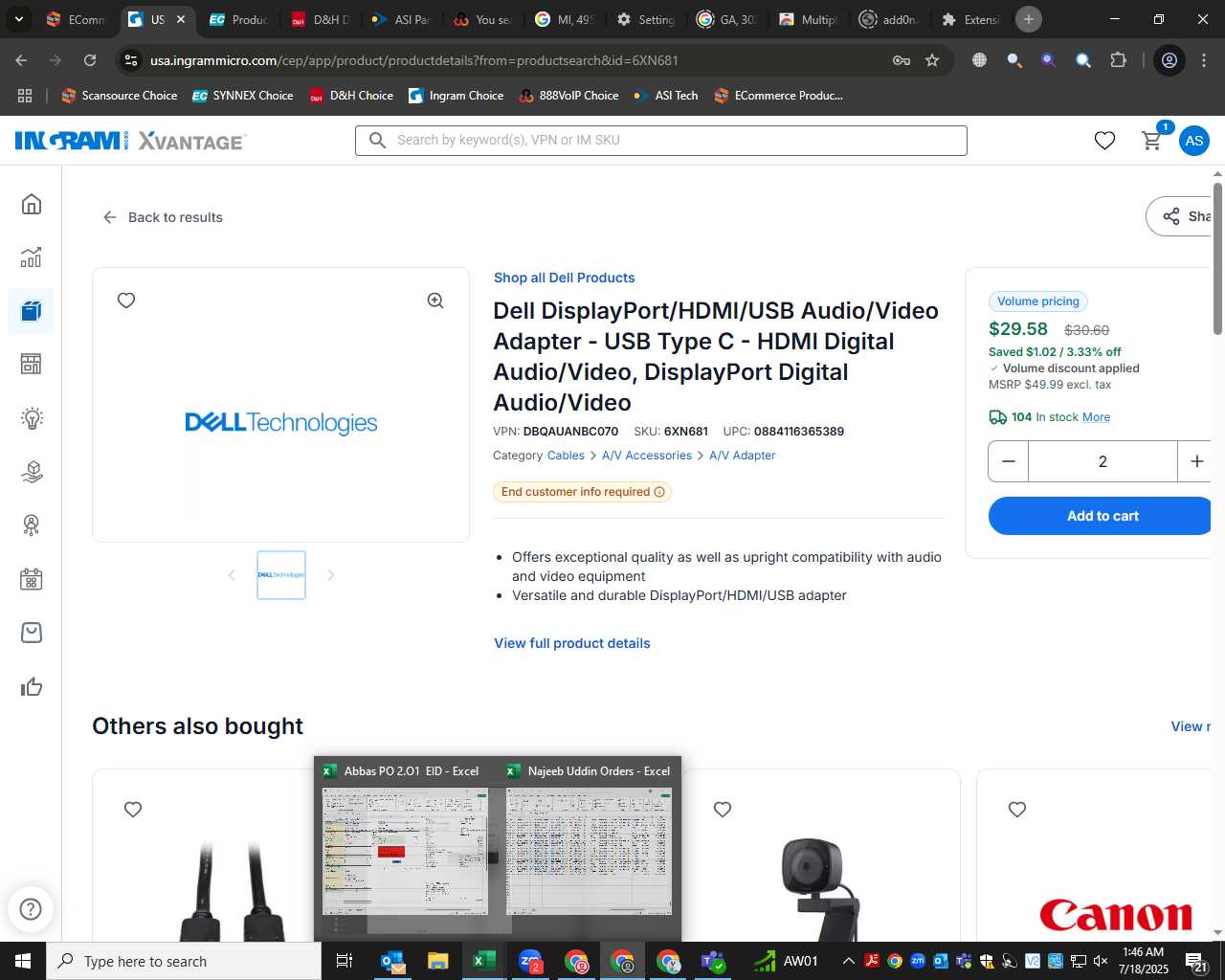Screen dimensions: 1225x980
Task: Show previous product image thumbnail arrow
Action: [232, 575]
